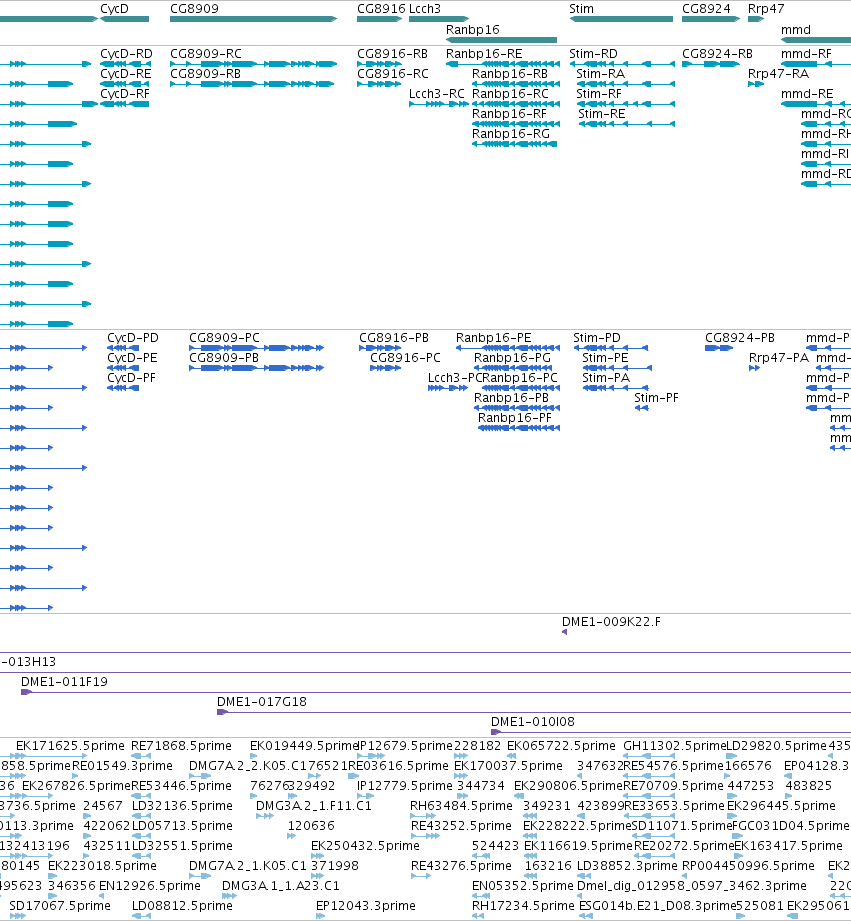The height and width of the screenshot is (921, 851).
Task: Select EST EK019449.5prime
Action: tap(304, 746)
